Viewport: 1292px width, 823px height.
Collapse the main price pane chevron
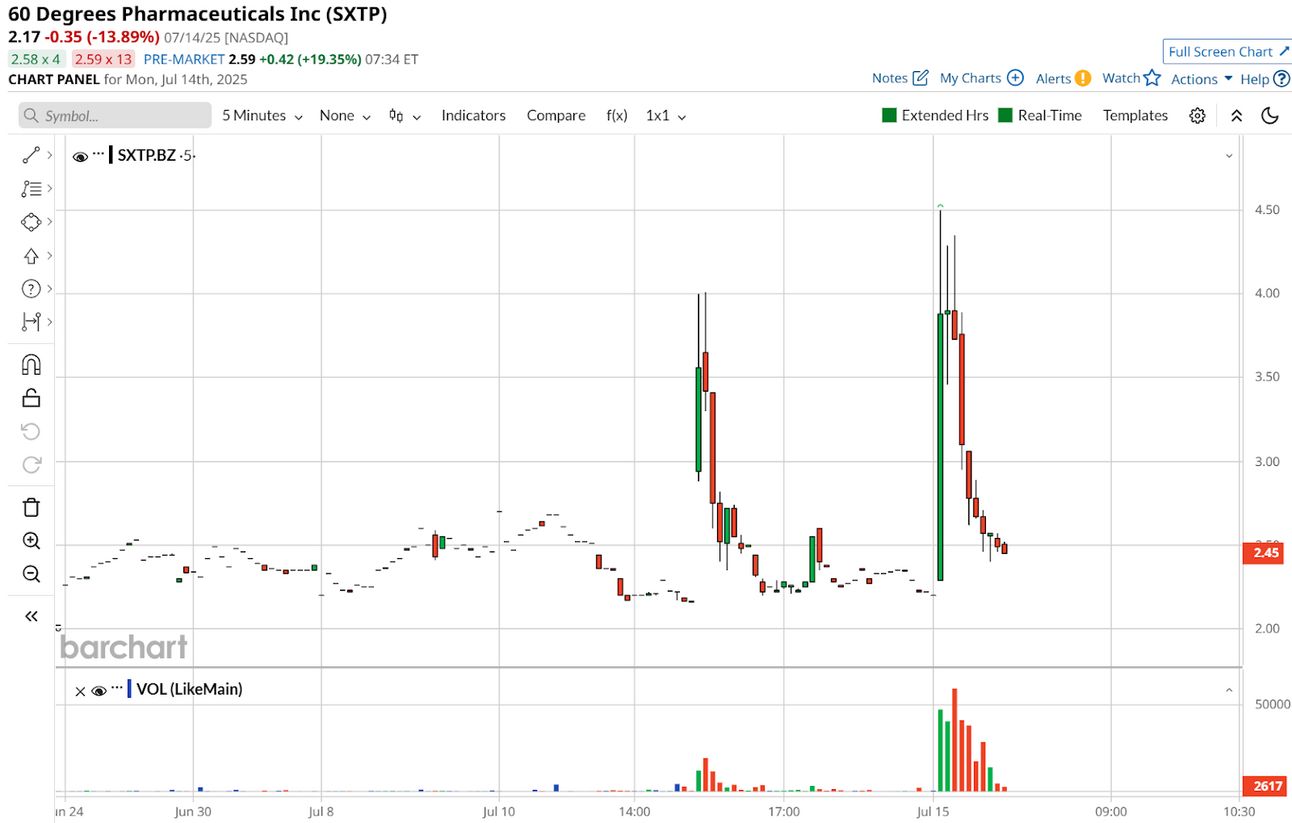pyautogui.click(x=1229, y=156)
